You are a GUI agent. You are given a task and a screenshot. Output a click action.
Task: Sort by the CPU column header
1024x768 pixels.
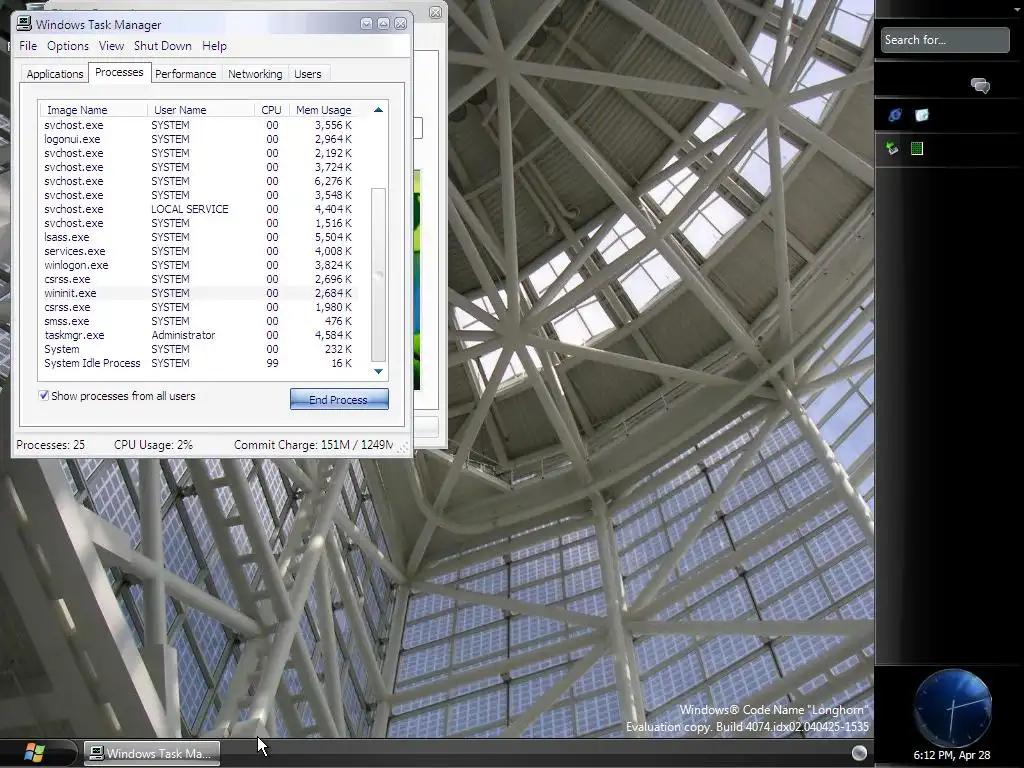point(271,110)
